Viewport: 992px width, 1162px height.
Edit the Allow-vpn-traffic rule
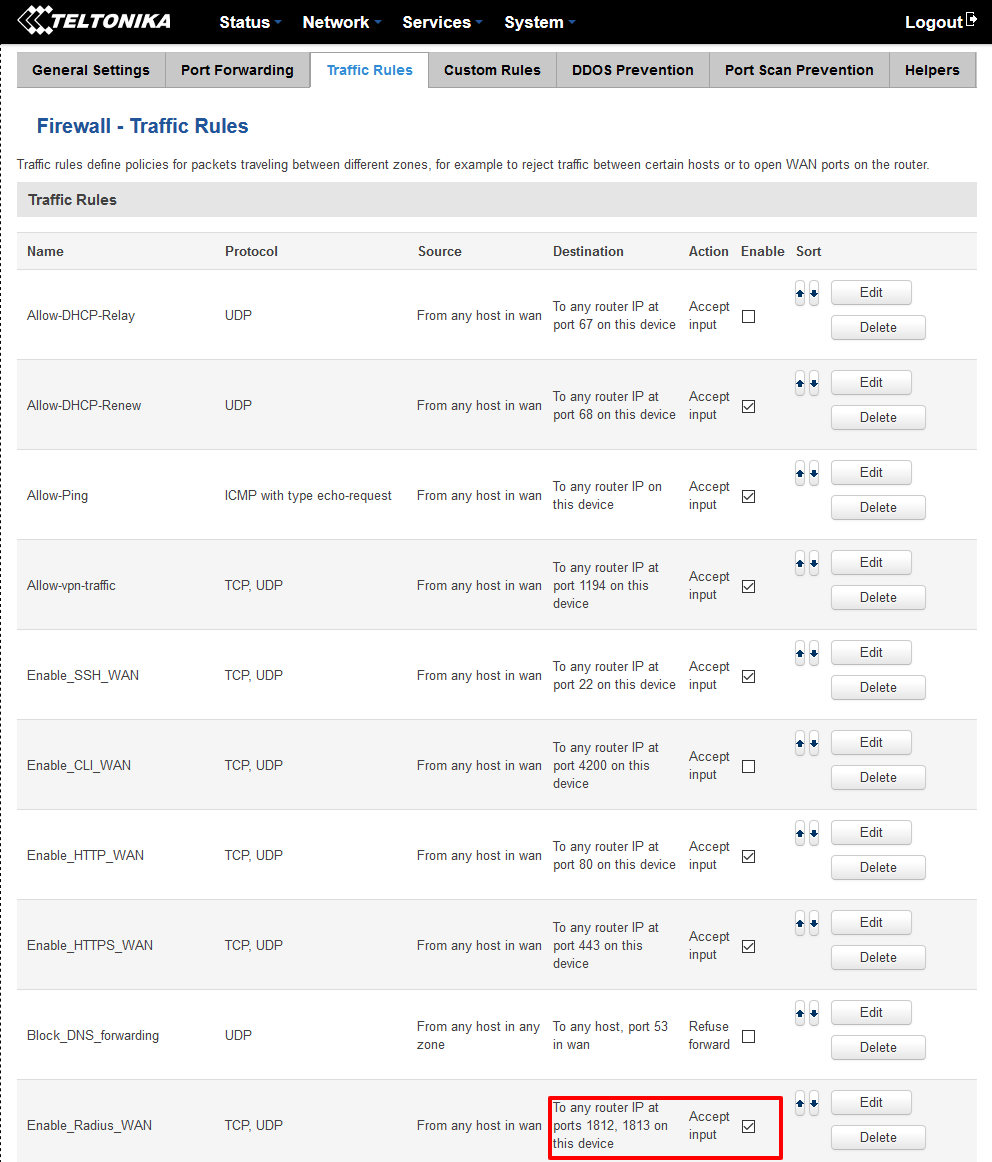[870, 562]
